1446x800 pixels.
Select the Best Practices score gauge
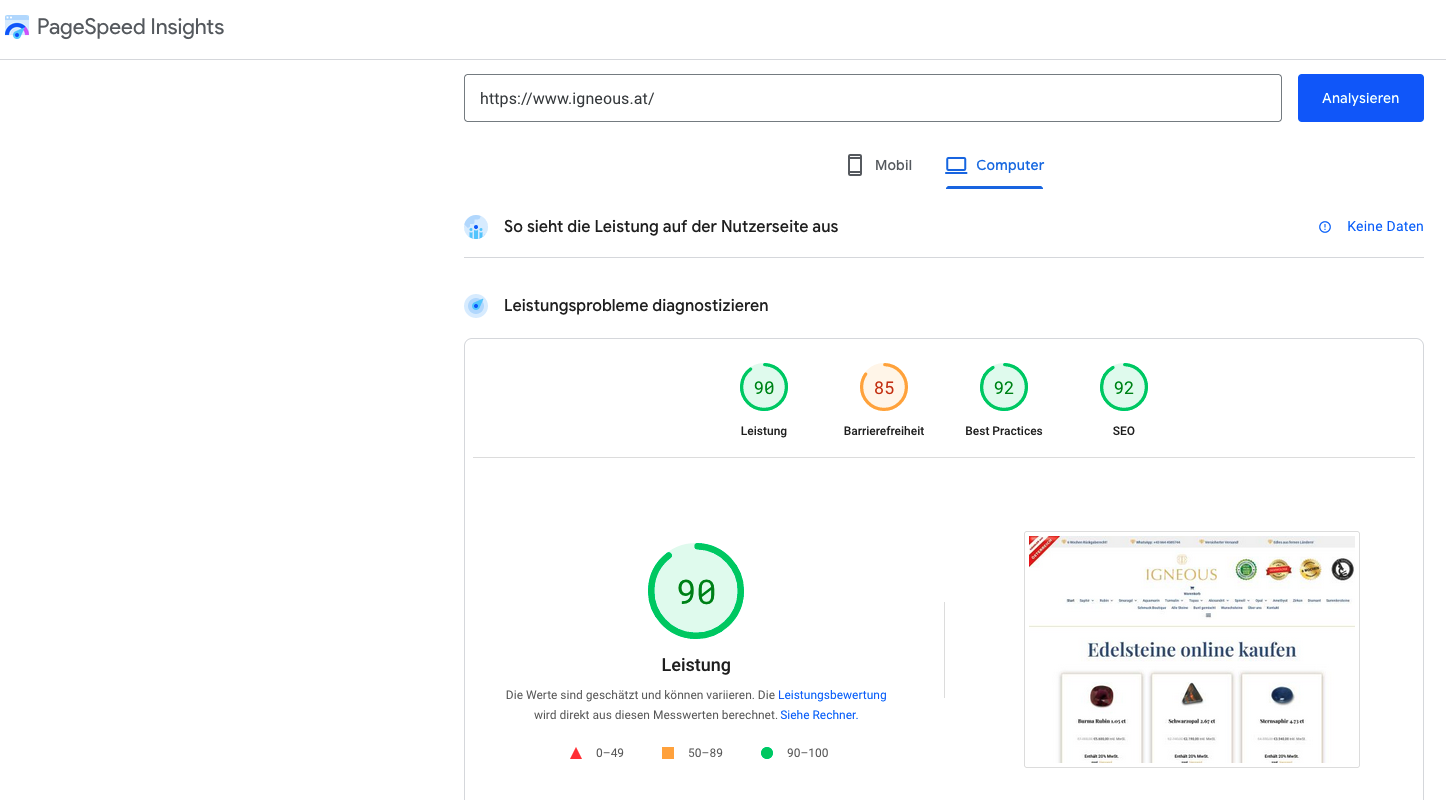[1004, 388]
